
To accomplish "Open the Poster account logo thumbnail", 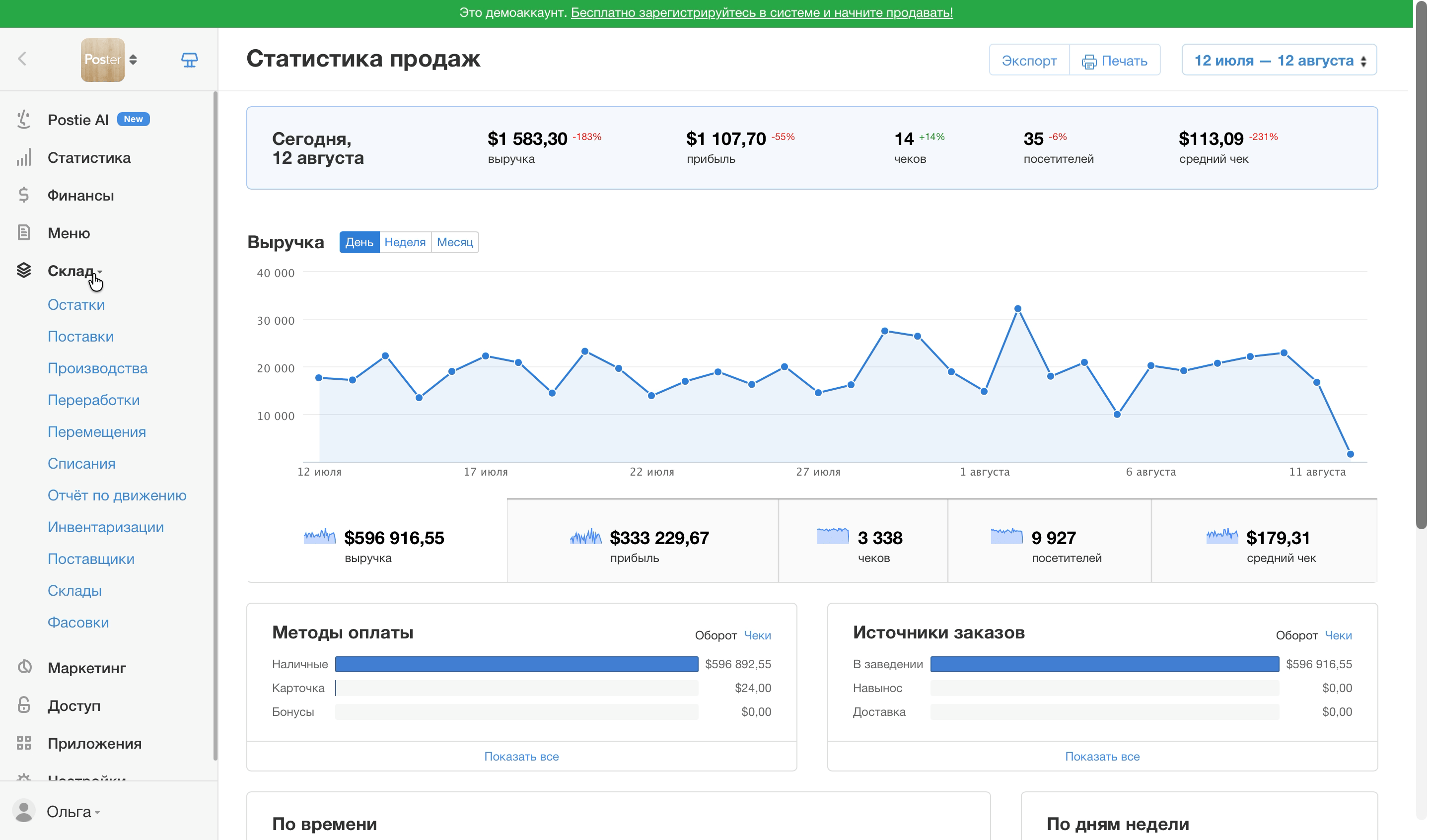I will [103, 60].
